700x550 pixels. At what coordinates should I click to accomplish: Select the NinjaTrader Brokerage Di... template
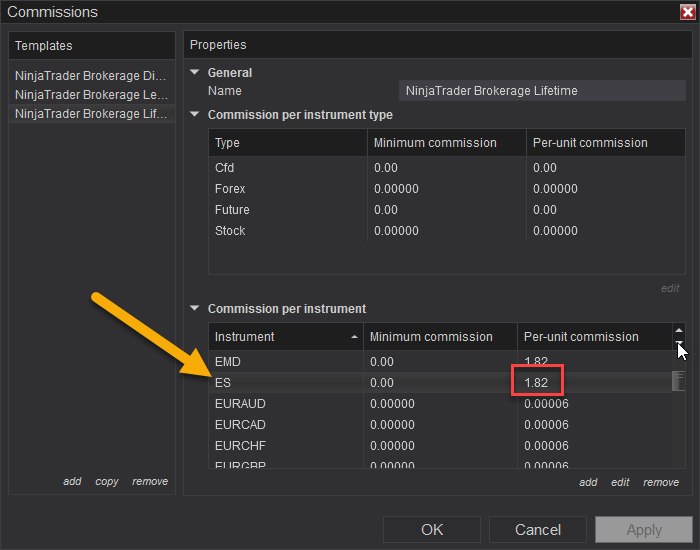(91, 76)
